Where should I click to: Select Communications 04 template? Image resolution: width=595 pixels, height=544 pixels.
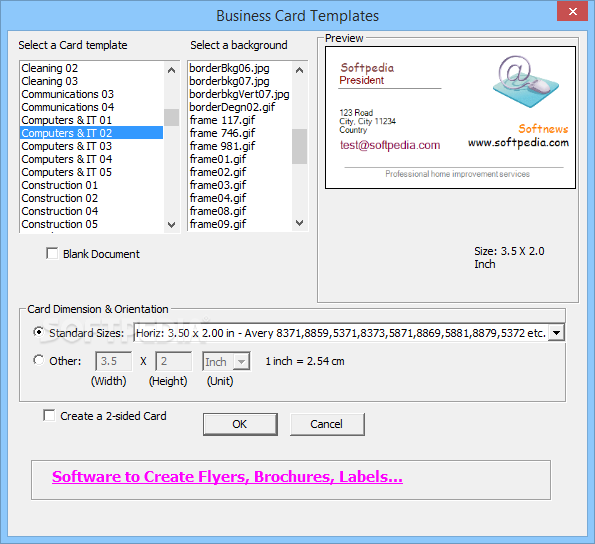91,107
